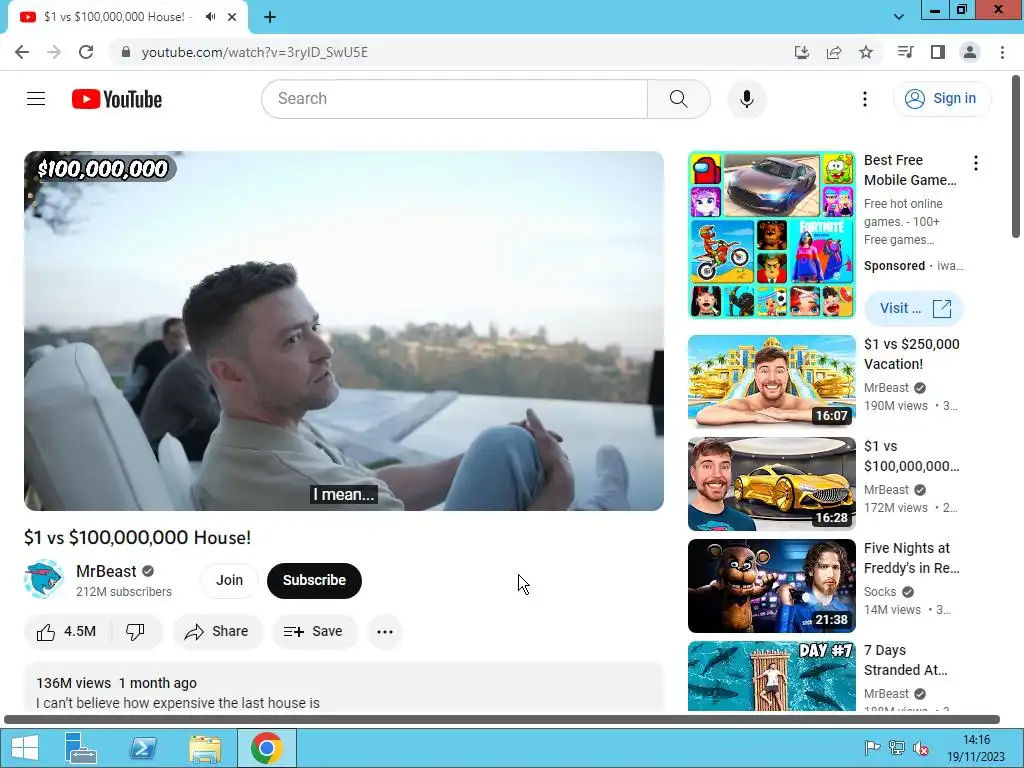Share this page icon in address bar

[x=834, y=52]
